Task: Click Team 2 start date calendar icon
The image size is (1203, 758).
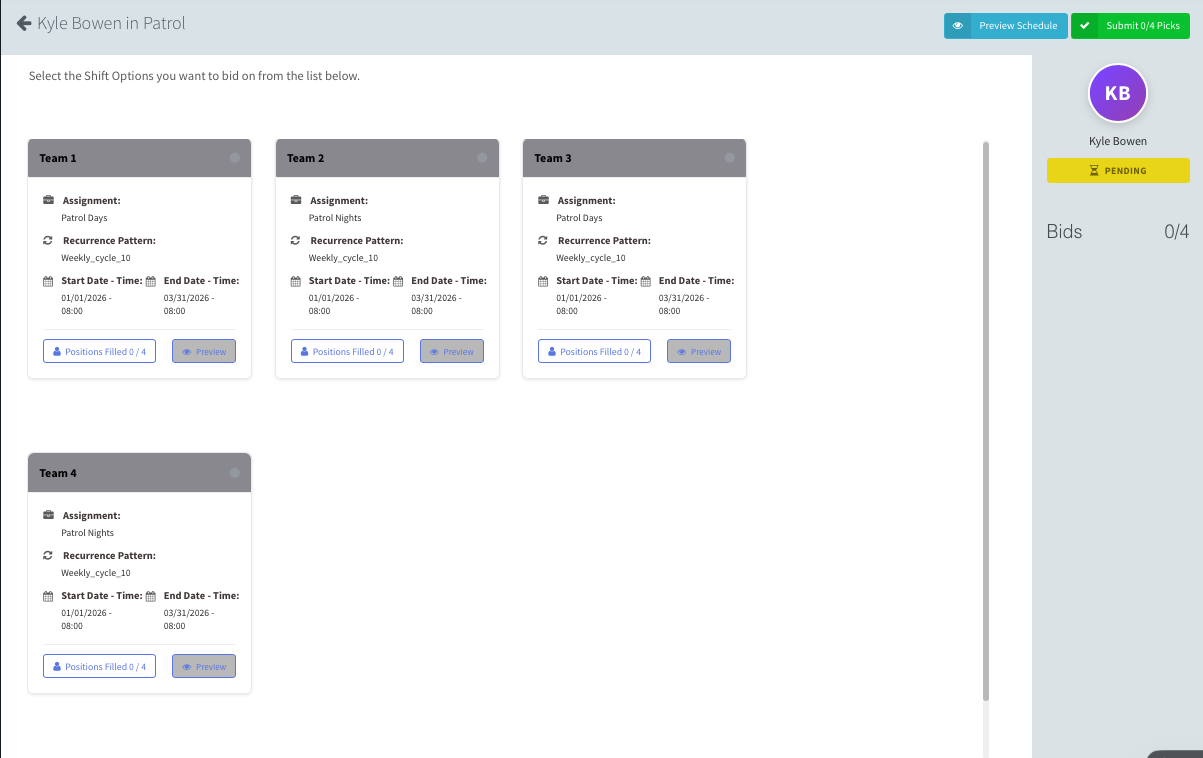Action: 296,281
